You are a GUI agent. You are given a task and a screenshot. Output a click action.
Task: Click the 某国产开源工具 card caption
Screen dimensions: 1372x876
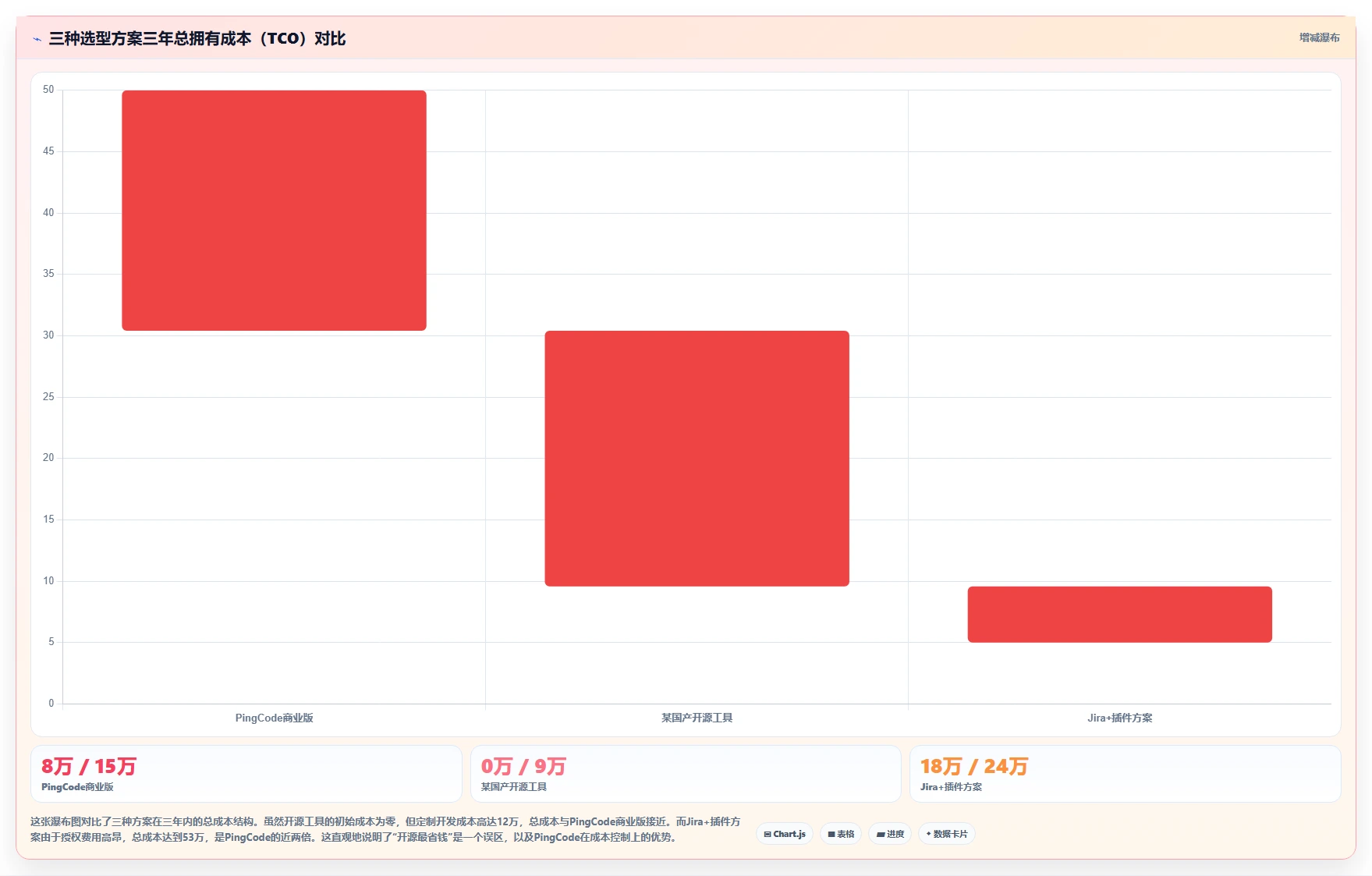514,787
